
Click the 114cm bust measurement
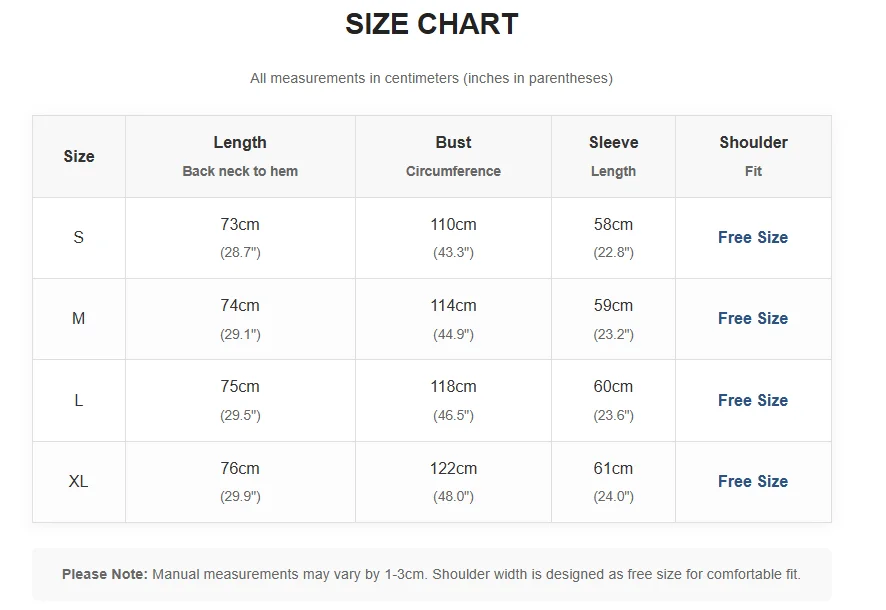coord(453,306)
